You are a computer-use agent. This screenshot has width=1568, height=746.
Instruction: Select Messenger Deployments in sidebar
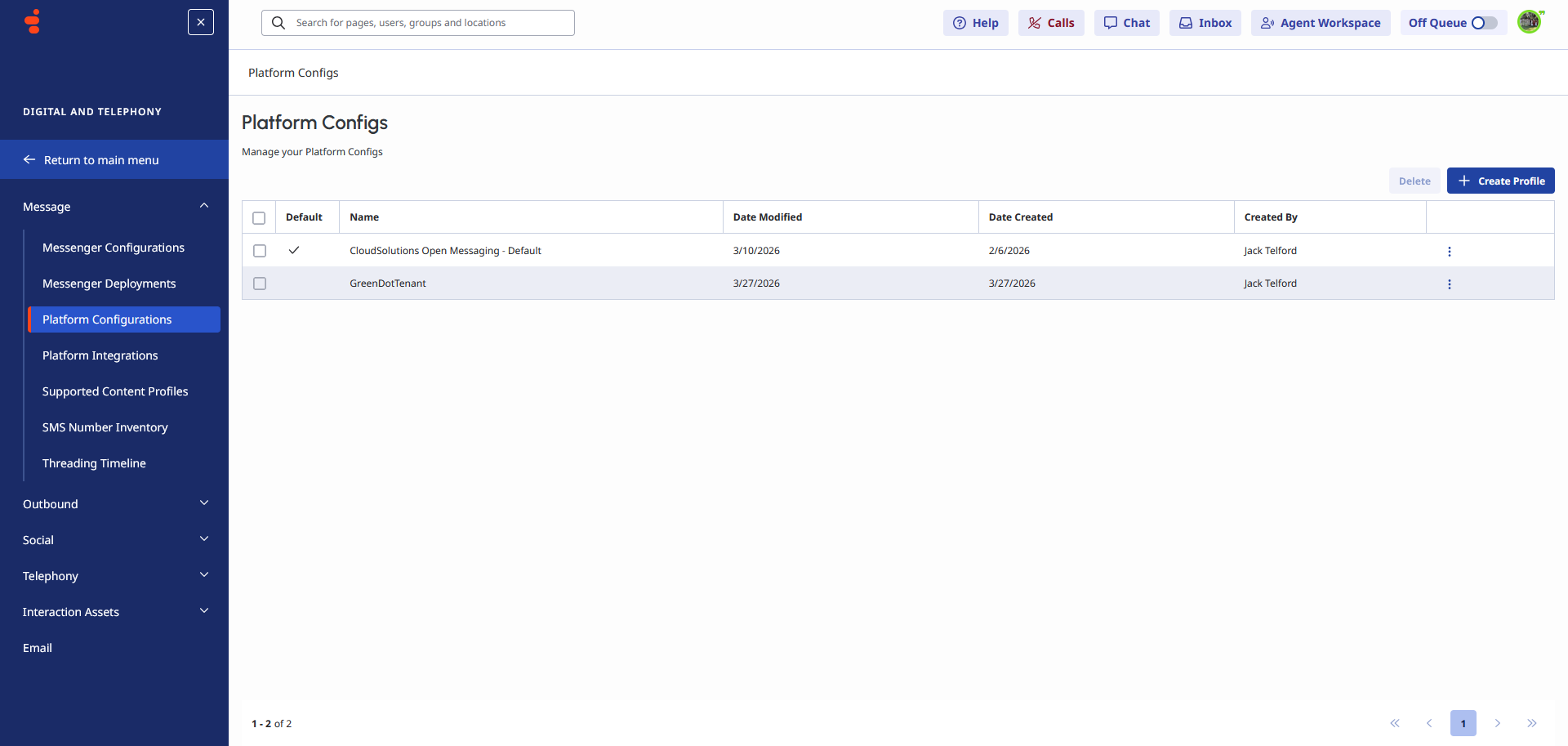(109, 284)
